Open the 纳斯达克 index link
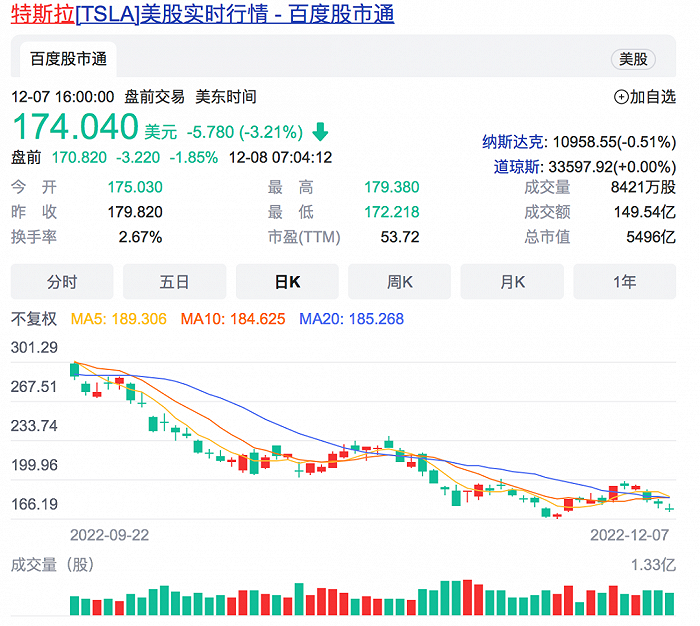 pos(512,142)
